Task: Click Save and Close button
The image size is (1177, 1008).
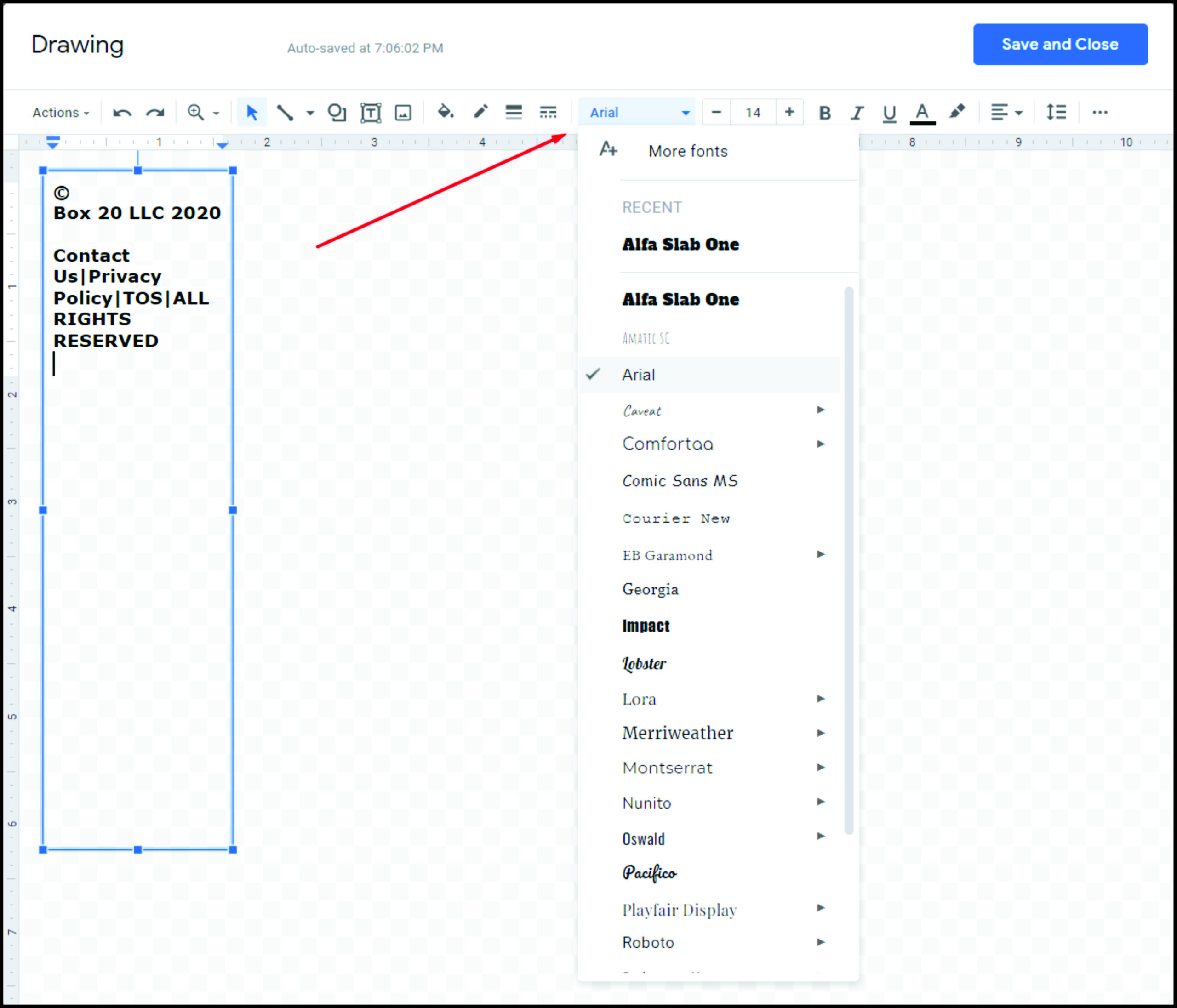Action: click(1060, 44)
